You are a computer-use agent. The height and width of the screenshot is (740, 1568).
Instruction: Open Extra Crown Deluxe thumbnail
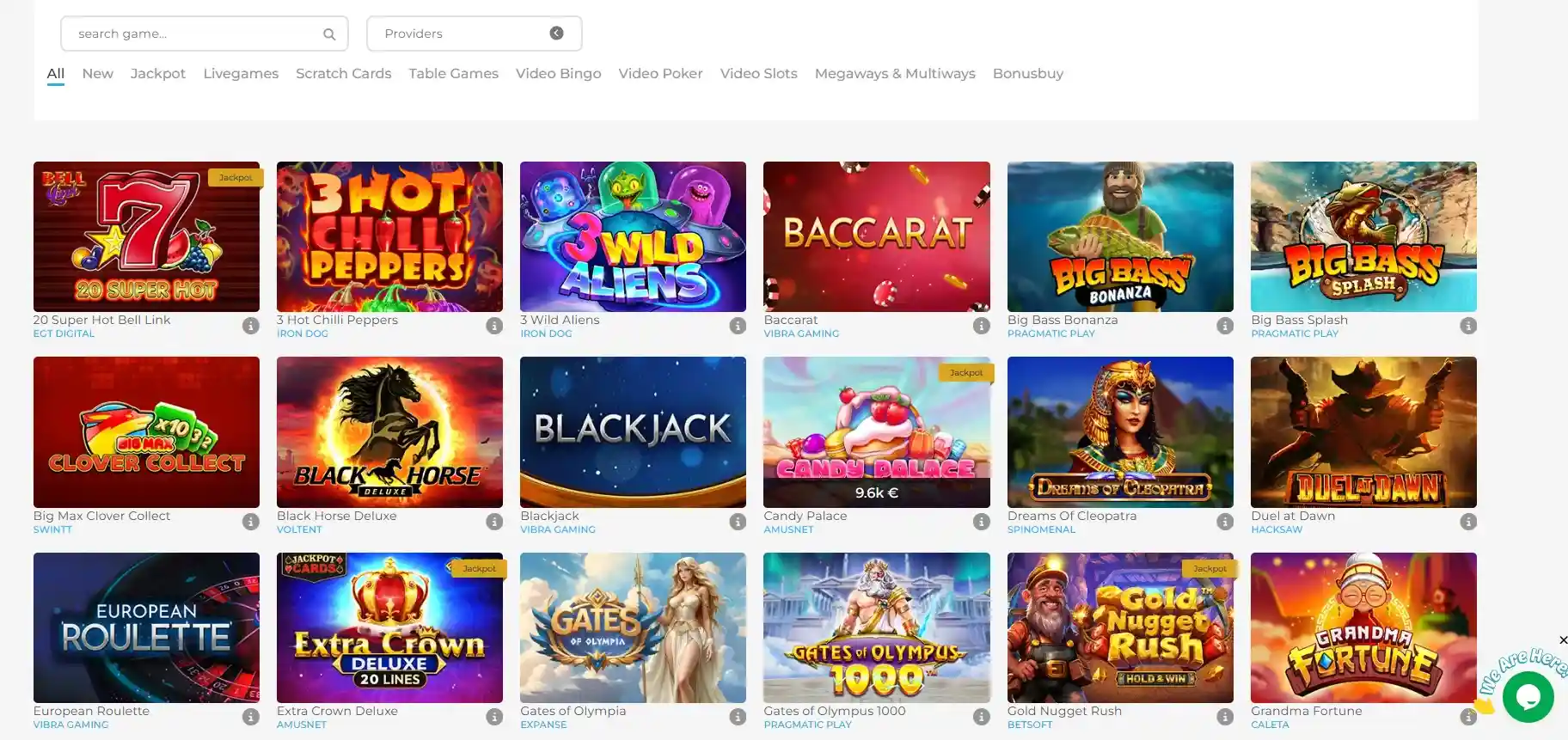pyautogui.click(x=389, y=627)
